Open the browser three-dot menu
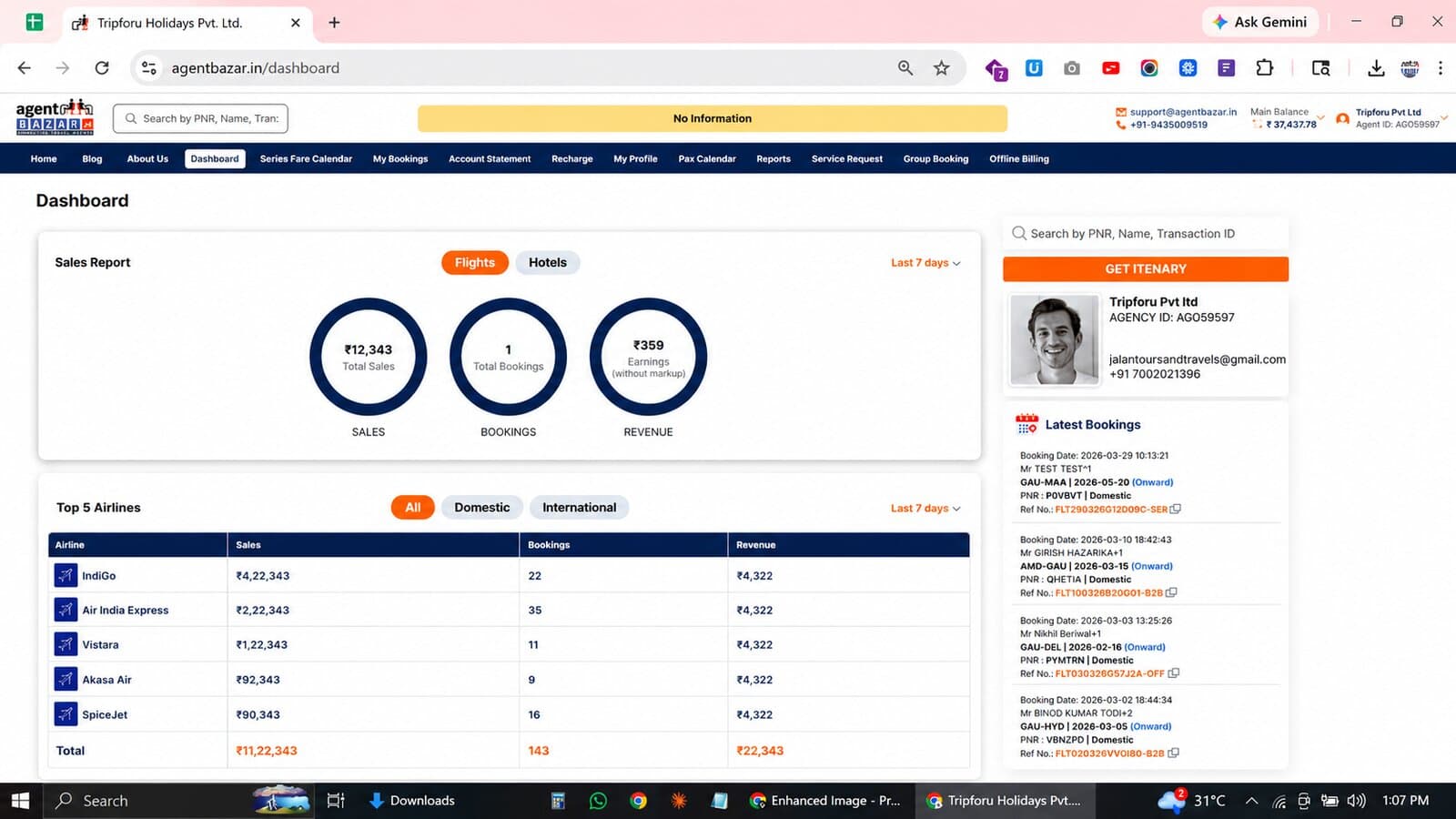This screenshot has width=1456, height=819. [x=1440, y=68]
